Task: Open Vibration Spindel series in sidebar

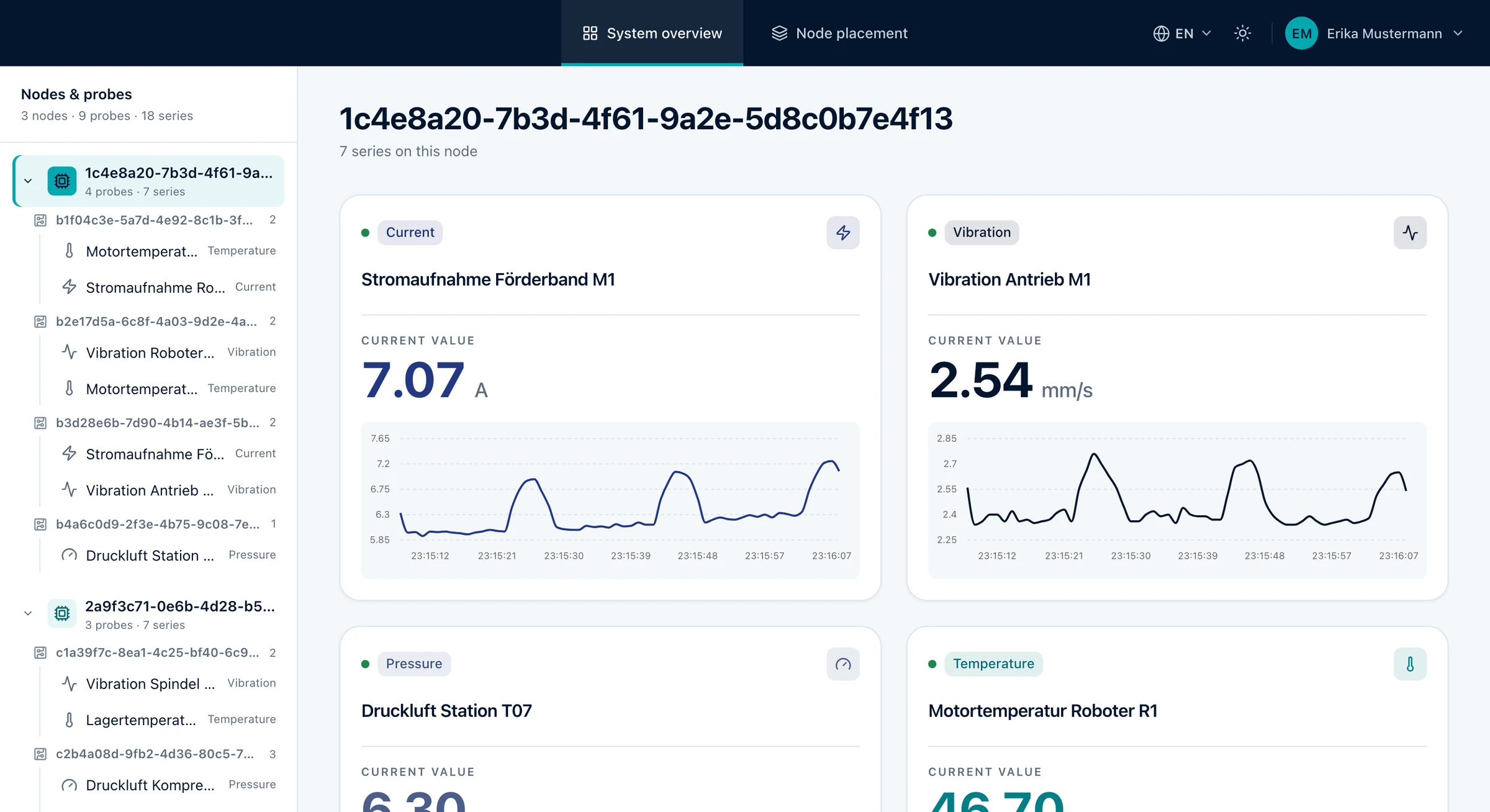Action: [168, 683]
